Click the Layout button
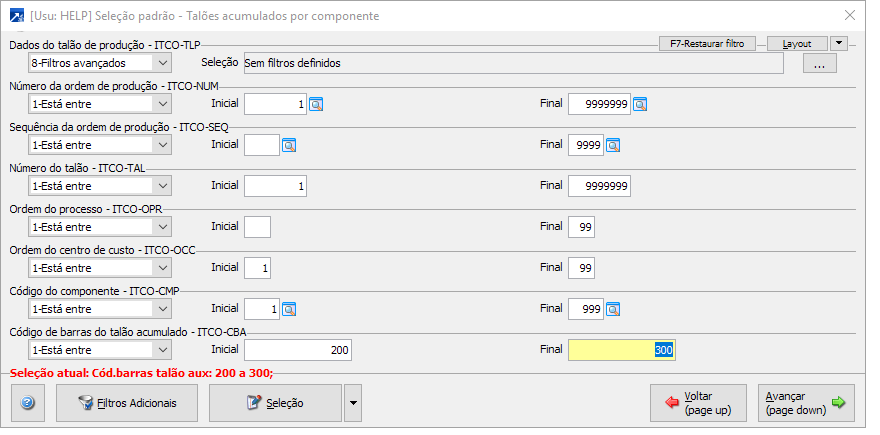This screenshot has height=435, width=880. pos(797,44)
